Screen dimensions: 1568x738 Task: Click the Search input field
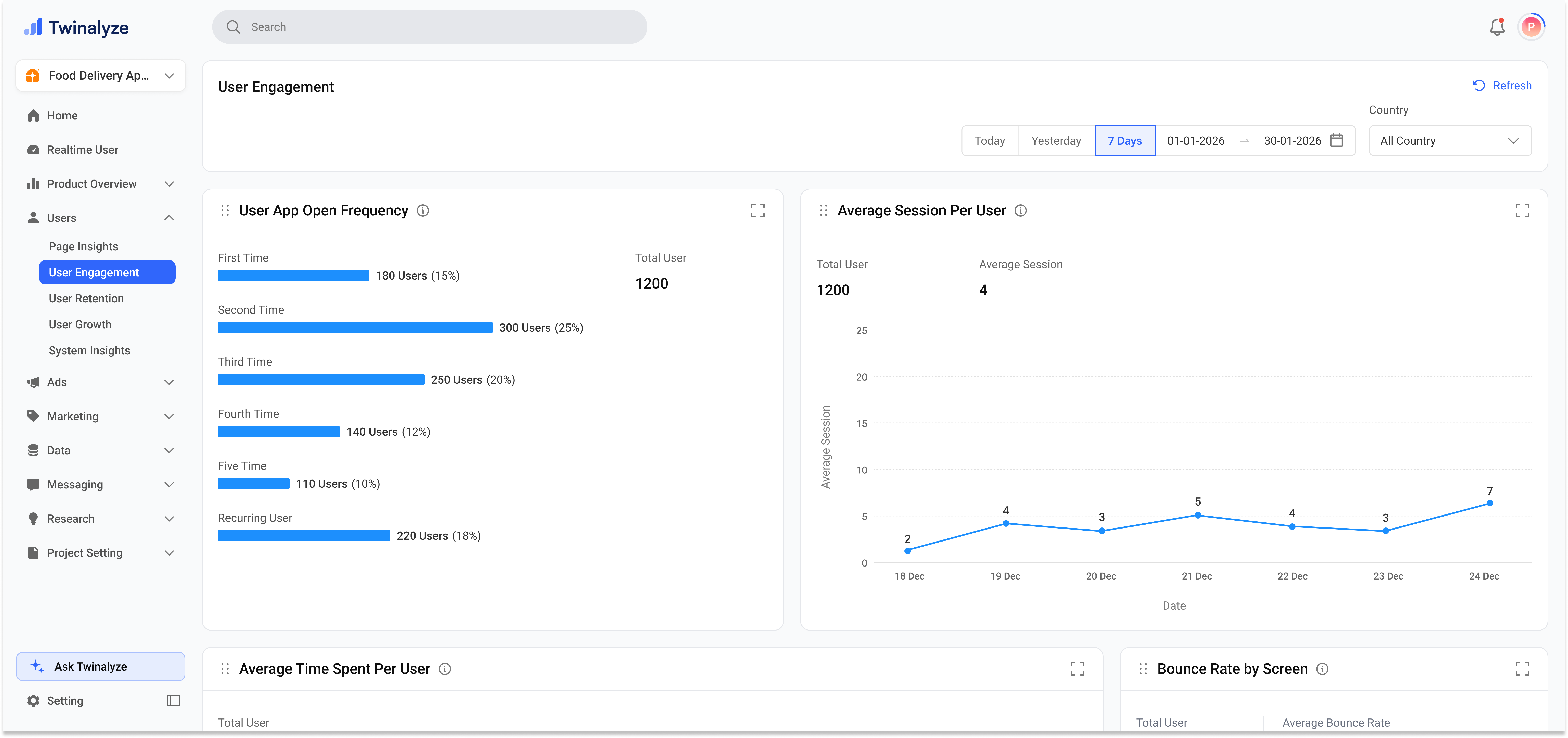(430, 27)
